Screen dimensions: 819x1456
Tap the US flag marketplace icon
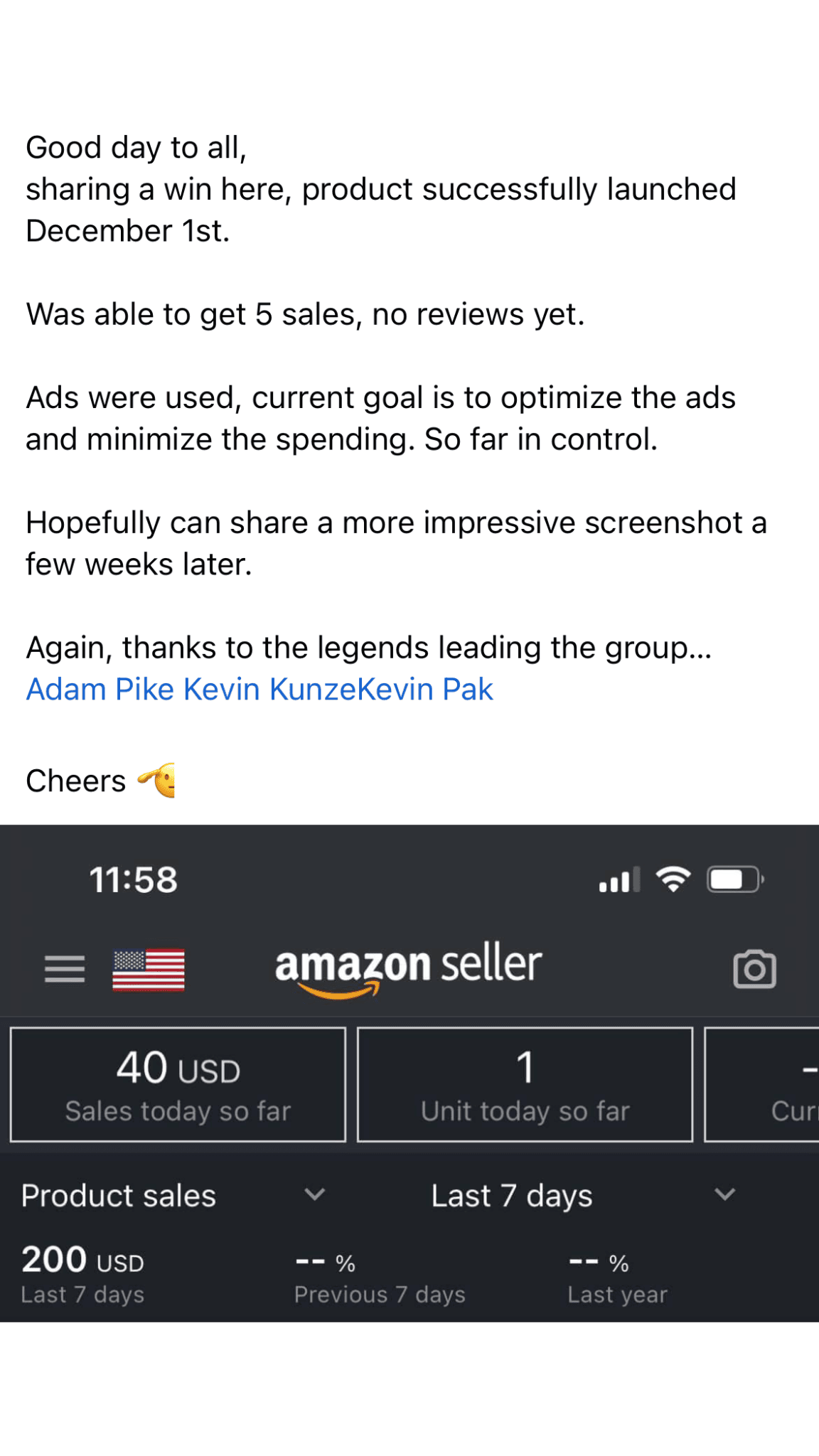click(149, 970)
